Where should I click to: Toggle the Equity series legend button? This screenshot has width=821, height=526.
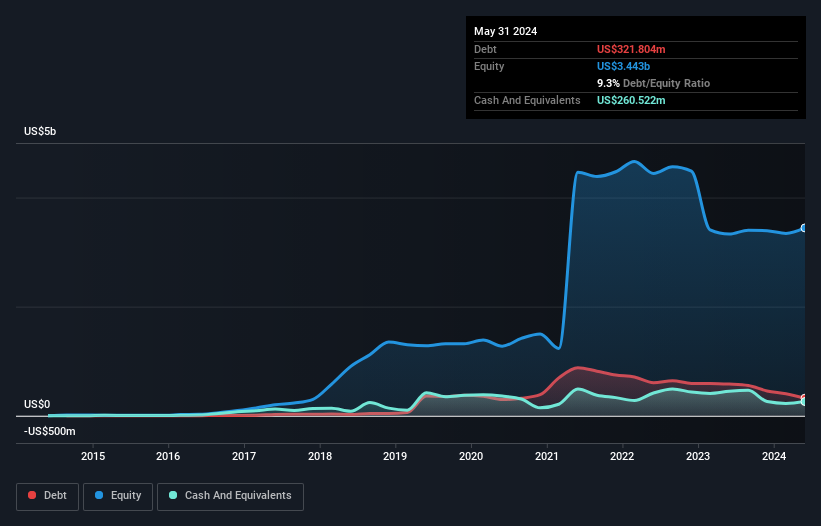tap(118, 496)
